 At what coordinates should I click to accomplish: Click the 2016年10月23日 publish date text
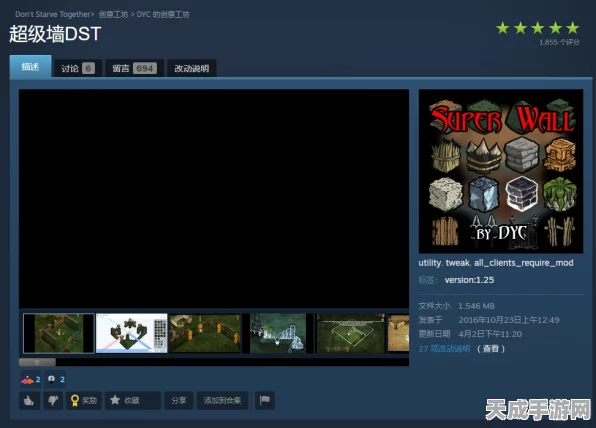509,320
